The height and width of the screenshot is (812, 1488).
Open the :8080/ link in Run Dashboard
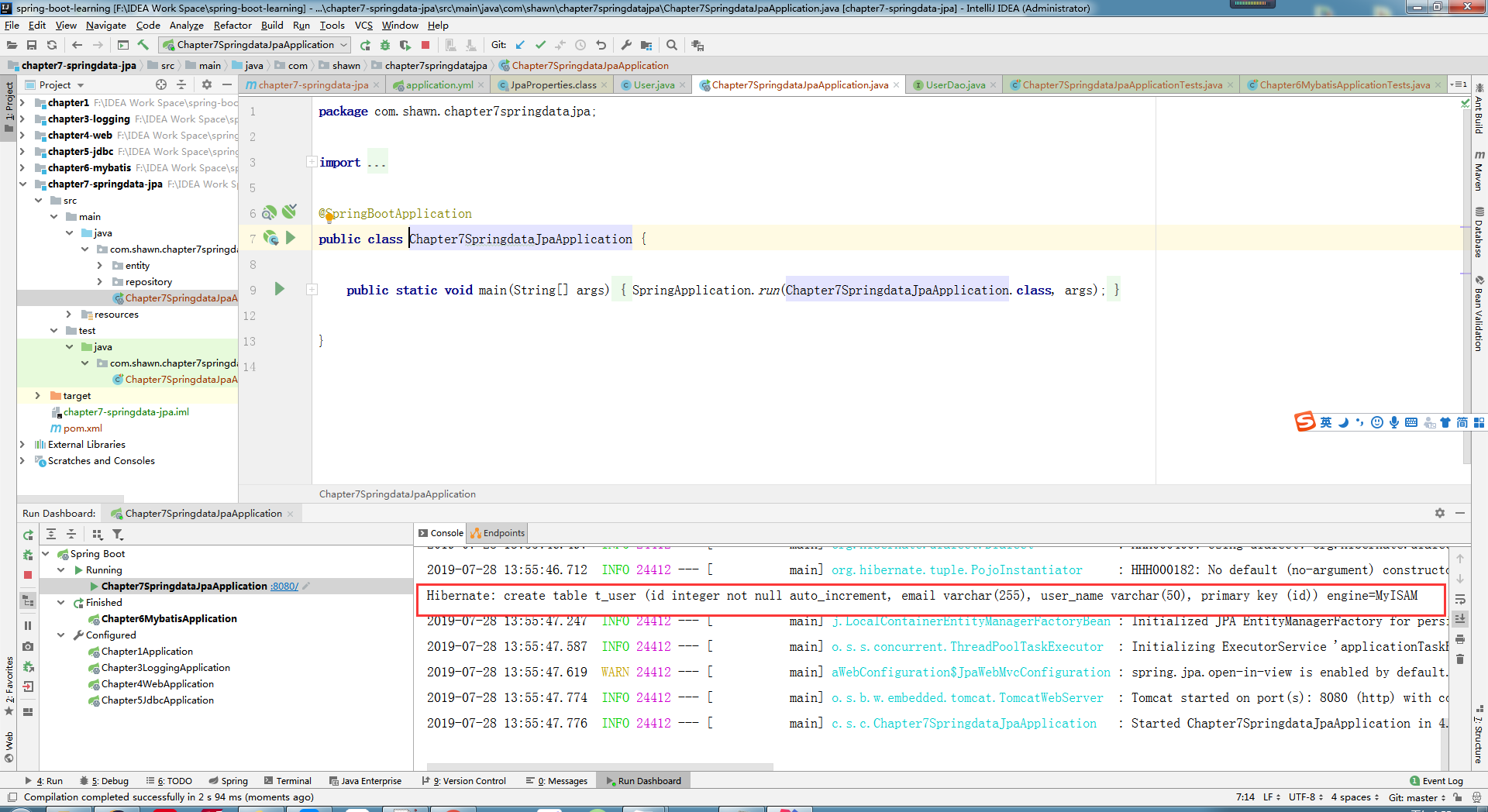(284, 587)
